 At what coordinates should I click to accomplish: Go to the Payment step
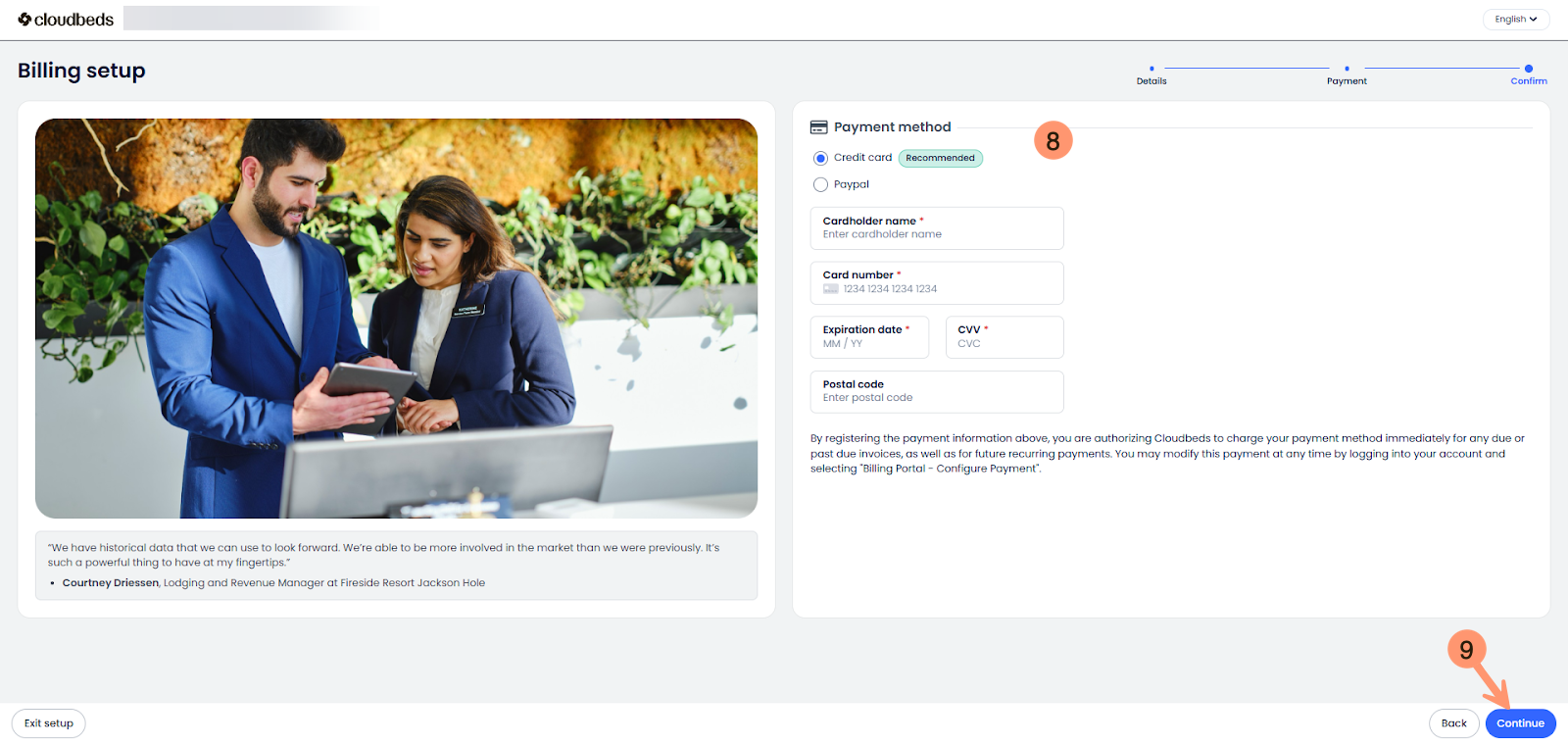1347,75
